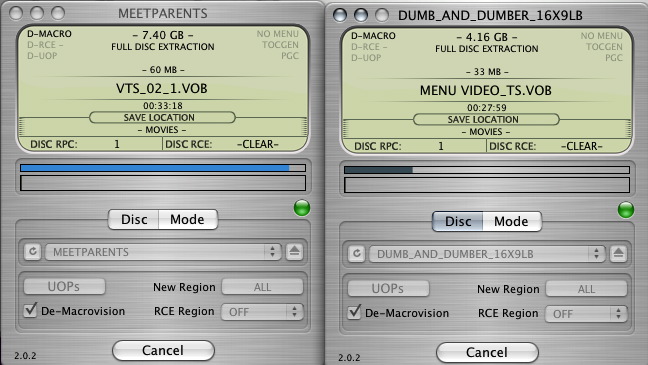
Task: Click MENU VIDEO_TS.VOB file name
Action: click(486, 91)
